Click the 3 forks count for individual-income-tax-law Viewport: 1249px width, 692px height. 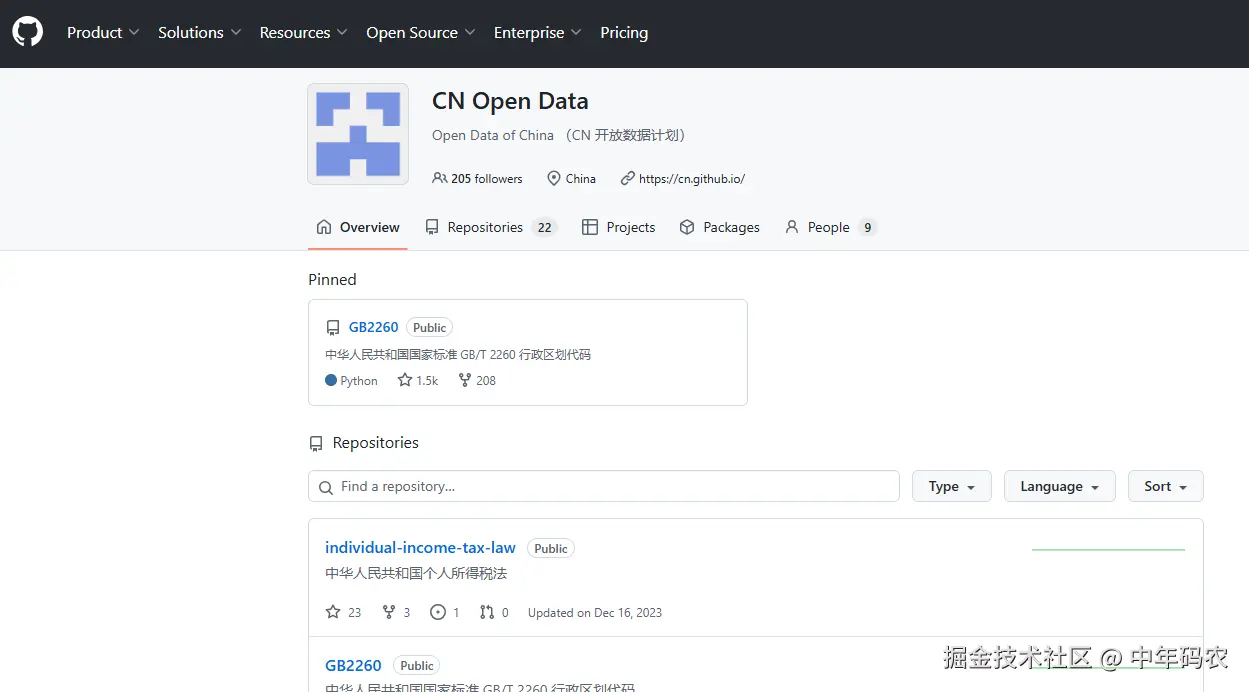tap(407, 612)
